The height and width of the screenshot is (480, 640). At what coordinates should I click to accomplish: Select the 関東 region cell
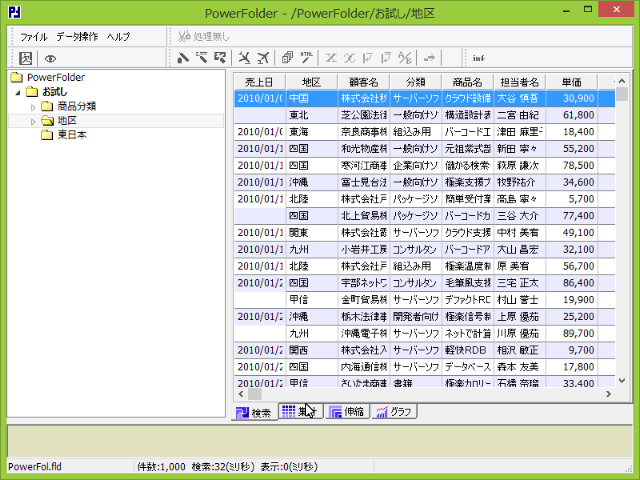click(312, 233)
